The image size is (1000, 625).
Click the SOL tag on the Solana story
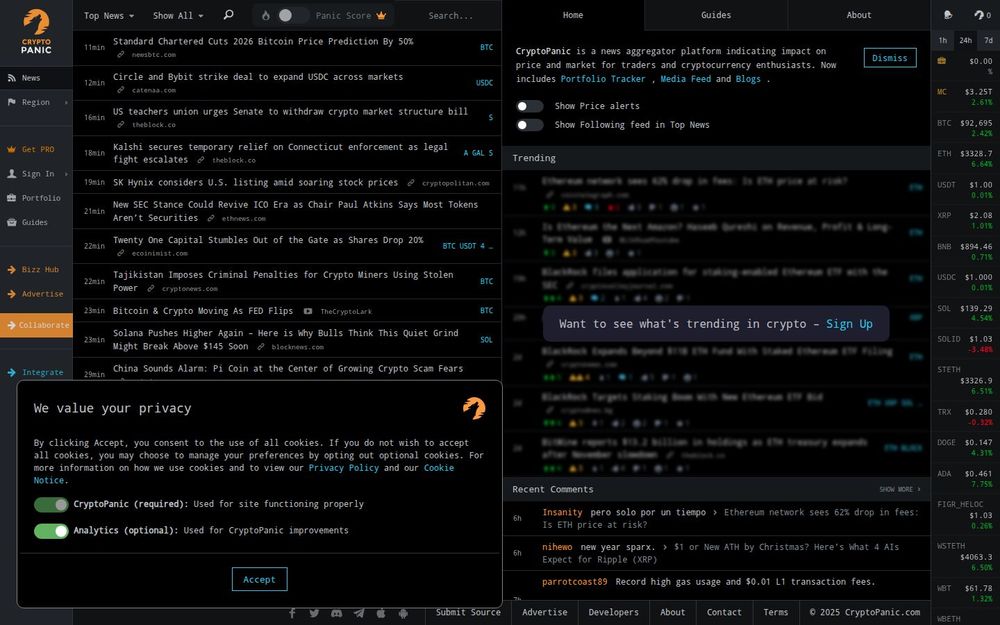point(486,340)
